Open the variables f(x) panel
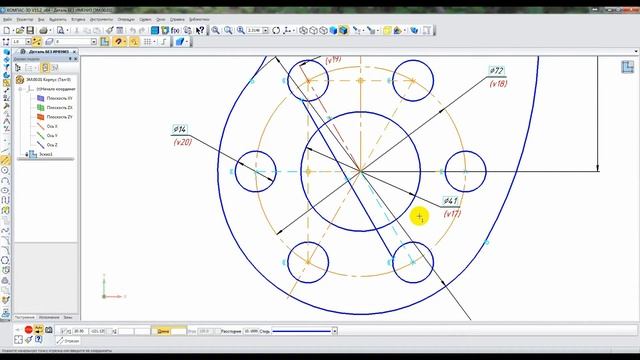 point(175,30)
